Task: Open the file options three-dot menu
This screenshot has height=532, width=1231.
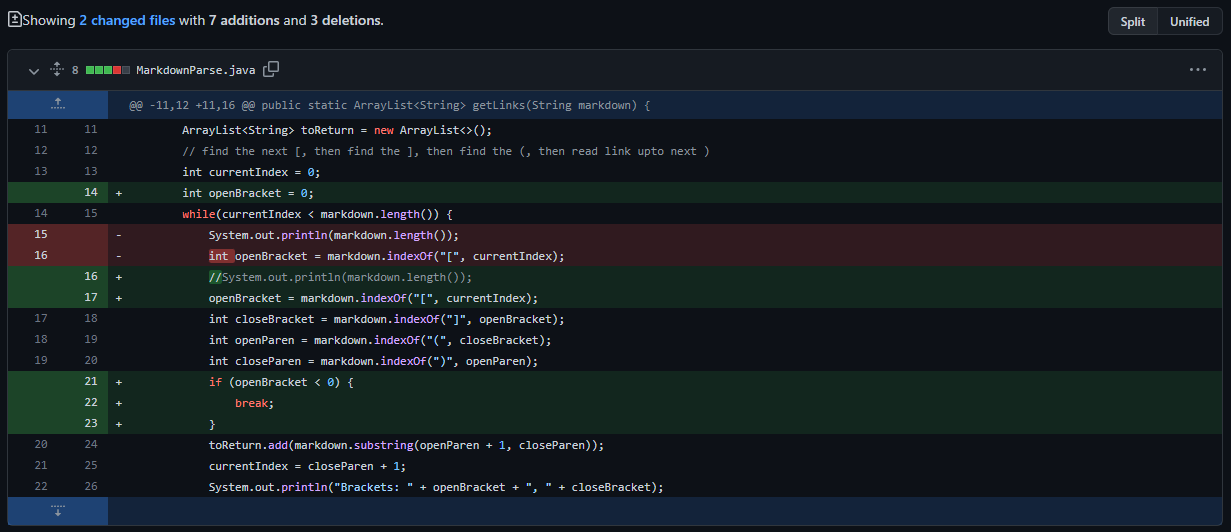Action: [x=1197, y=70]
